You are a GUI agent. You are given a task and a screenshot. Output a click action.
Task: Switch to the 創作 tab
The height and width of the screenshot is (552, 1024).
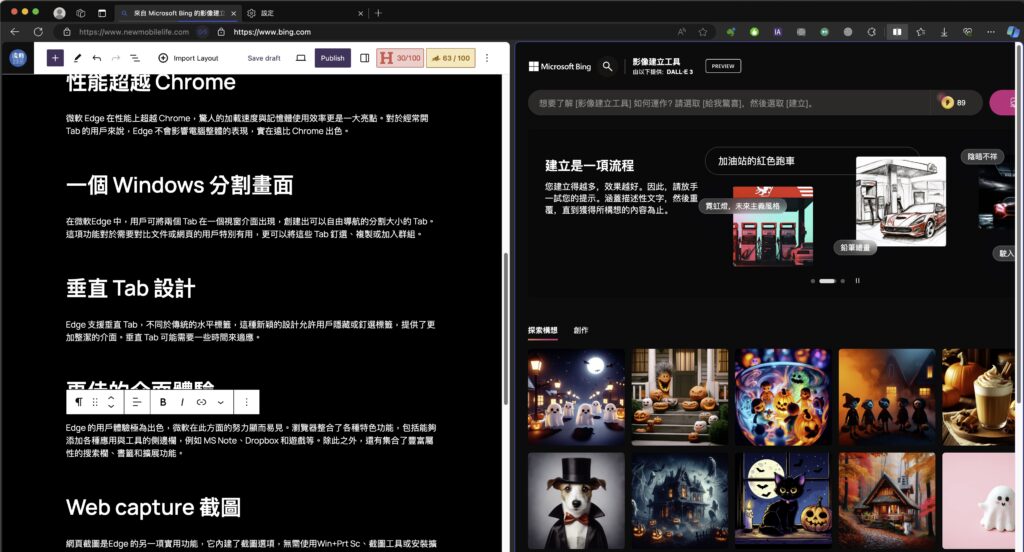(x=581, y=330)
